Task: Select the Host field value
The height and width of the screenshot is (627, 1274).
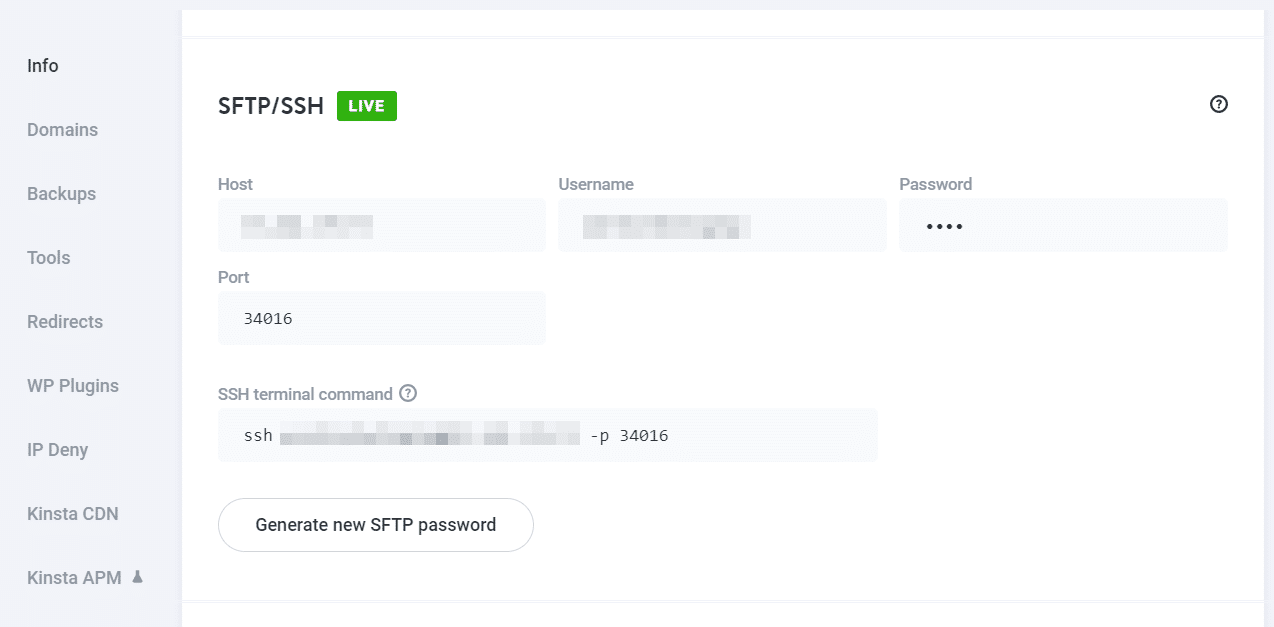Action: [x=381, y=225]
